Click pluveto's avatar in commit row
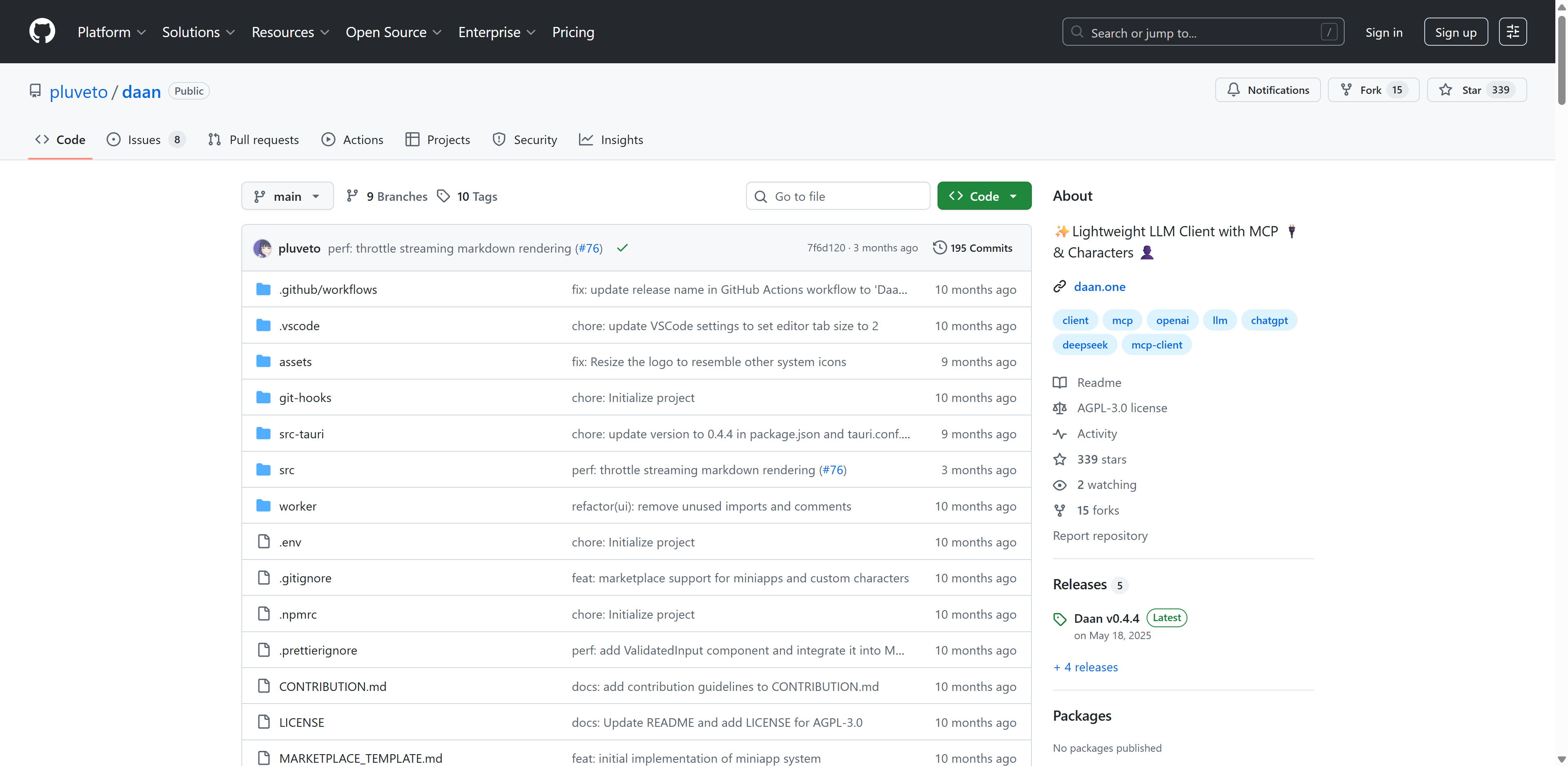The width and height of the screenshot is (1568, 766). pyautogui.click(x=262, y=248)
